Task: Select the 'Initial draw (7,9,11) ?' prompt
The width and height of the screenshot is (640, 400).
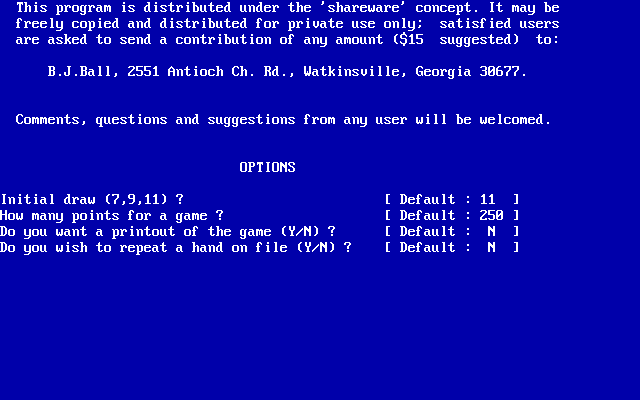Action: pos(92,199)
